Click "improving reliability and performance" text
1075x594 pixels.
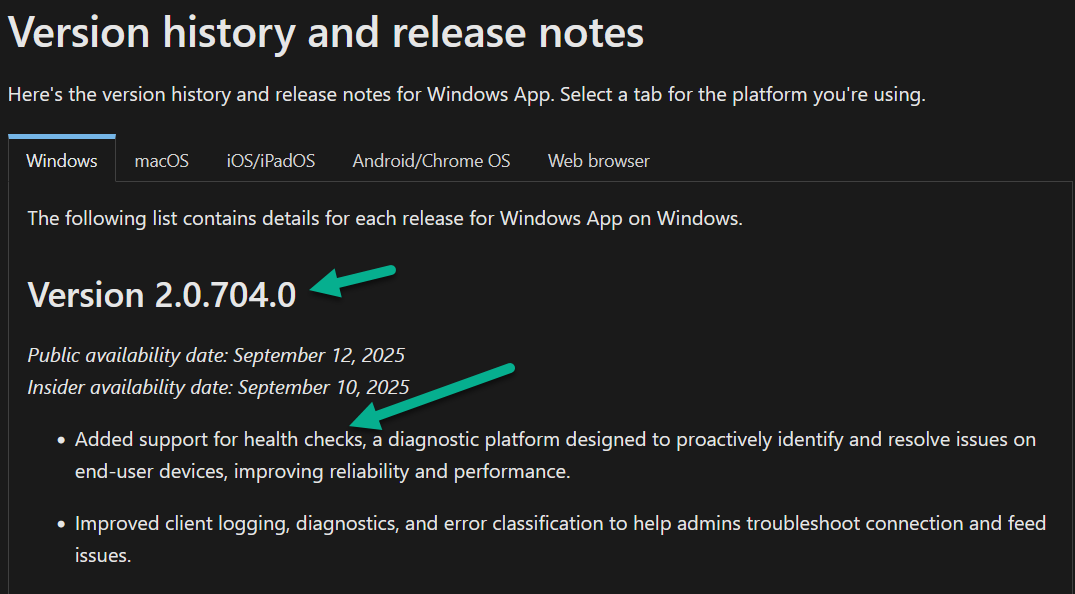pyautogui.click(x=402, y=471)
